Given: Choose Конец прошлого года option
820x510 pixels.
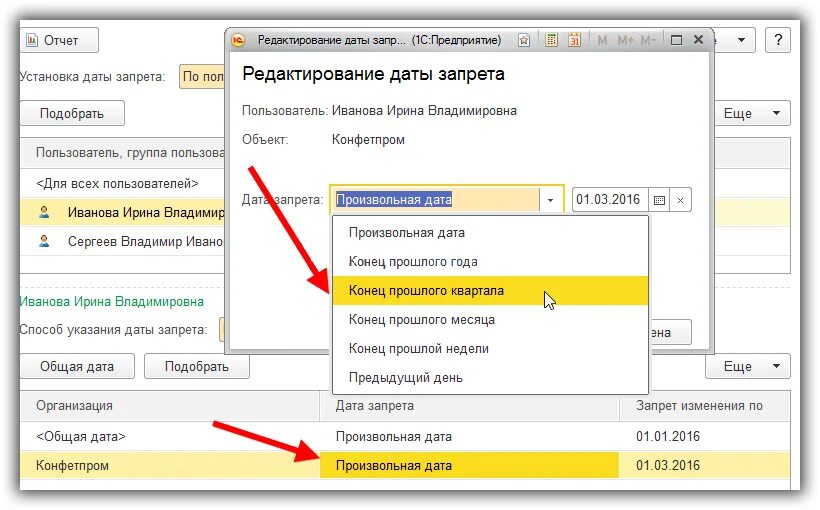Looking at the screenshot, I should pyautogui.click(x=490, y=262).
